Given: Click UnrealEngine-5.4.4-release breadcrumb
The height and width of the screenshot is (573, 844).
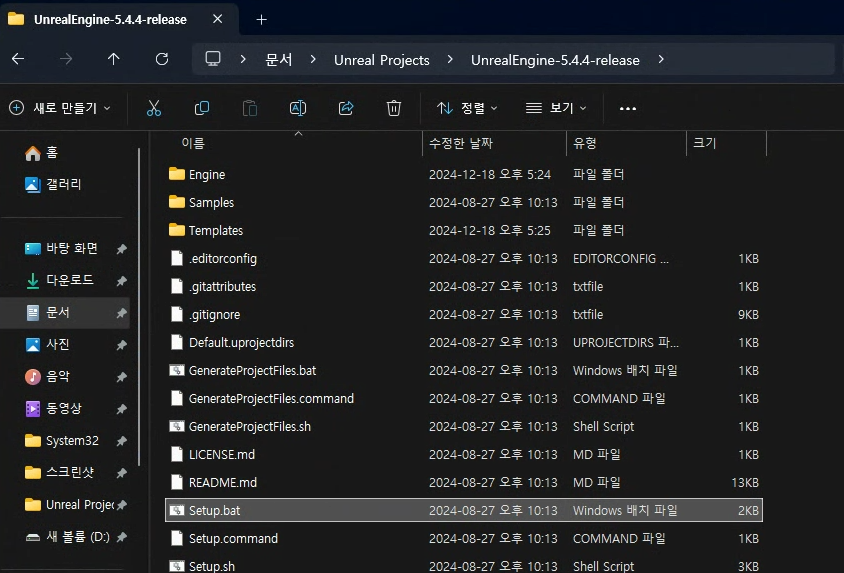Looking at the screenshot, I should click(555, 60).
